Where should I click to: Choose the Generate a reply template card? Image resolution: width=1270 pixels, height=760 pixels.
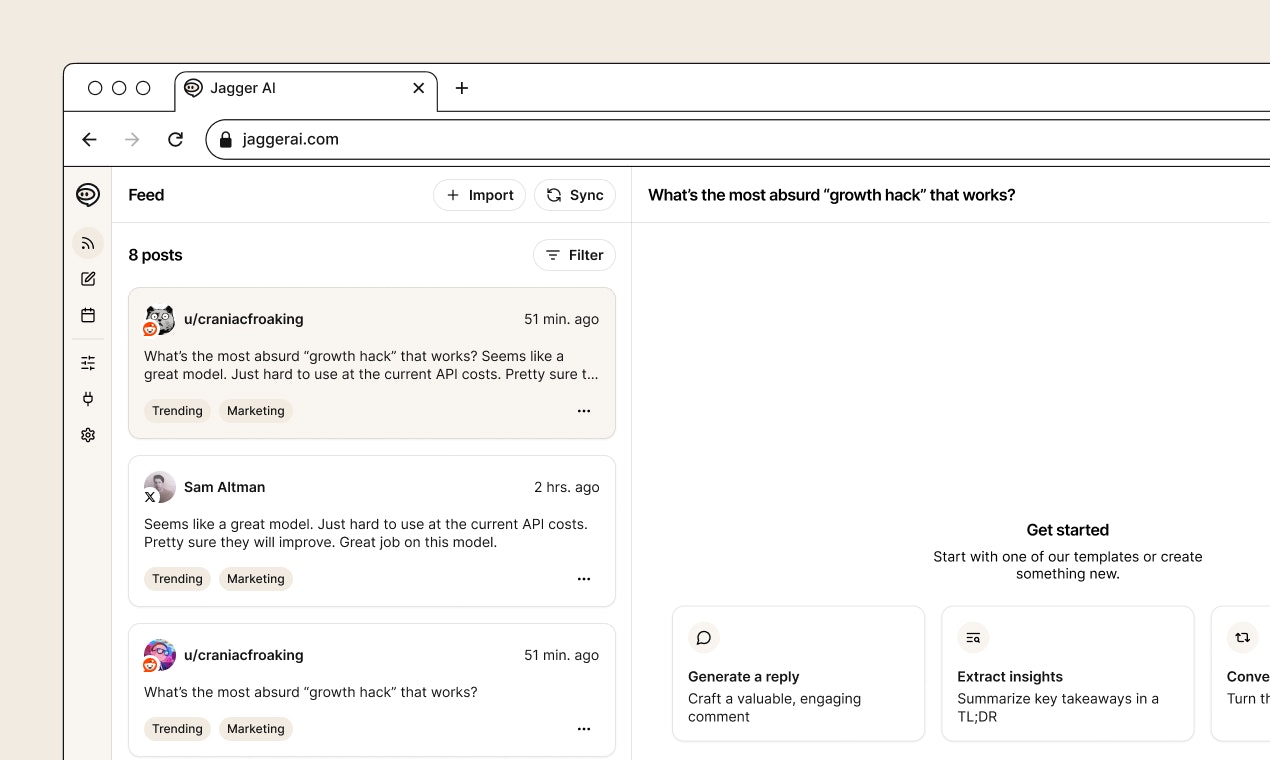click(798, 673)
